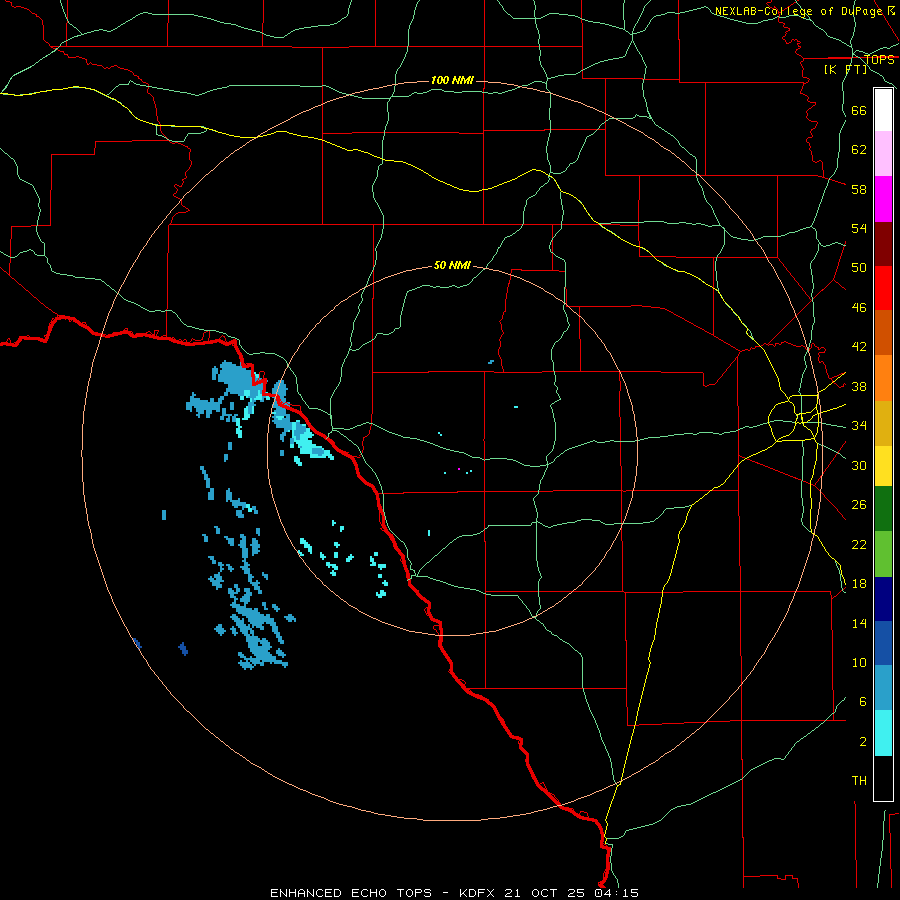
Task: Click the 38 scale label
Action: pos(859,386)
